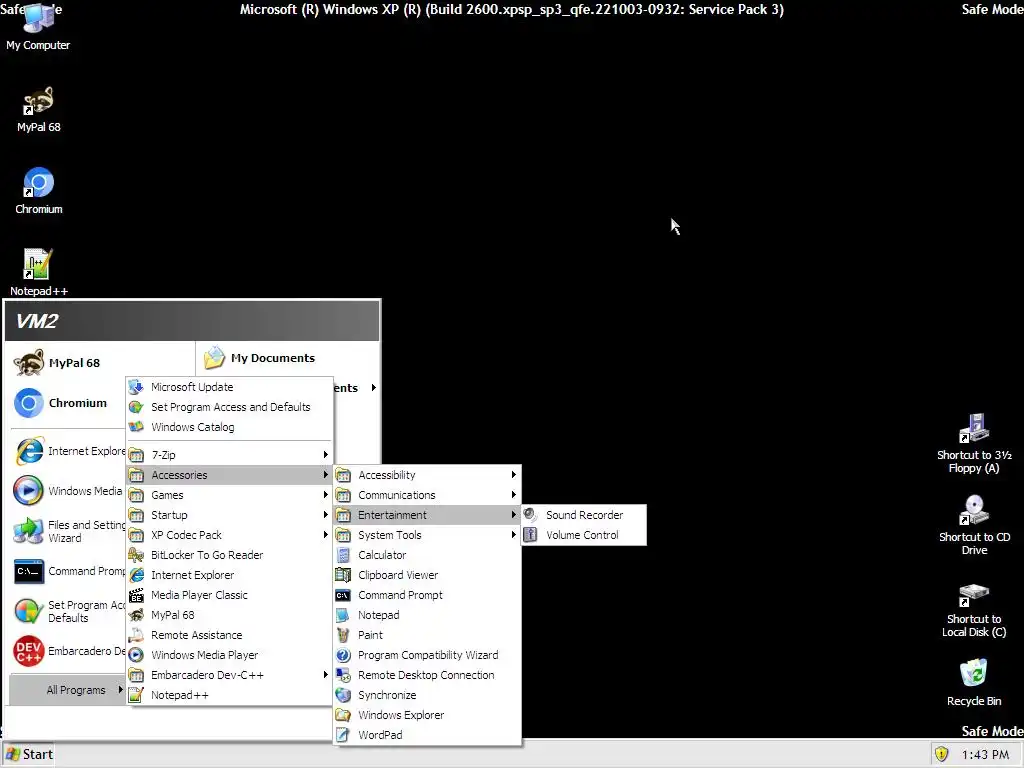This screenshot has height=768, width=1024.
Task: Expand the Embarcadero Dev-C++ folder submenu arrow
Action: [325, 675]
